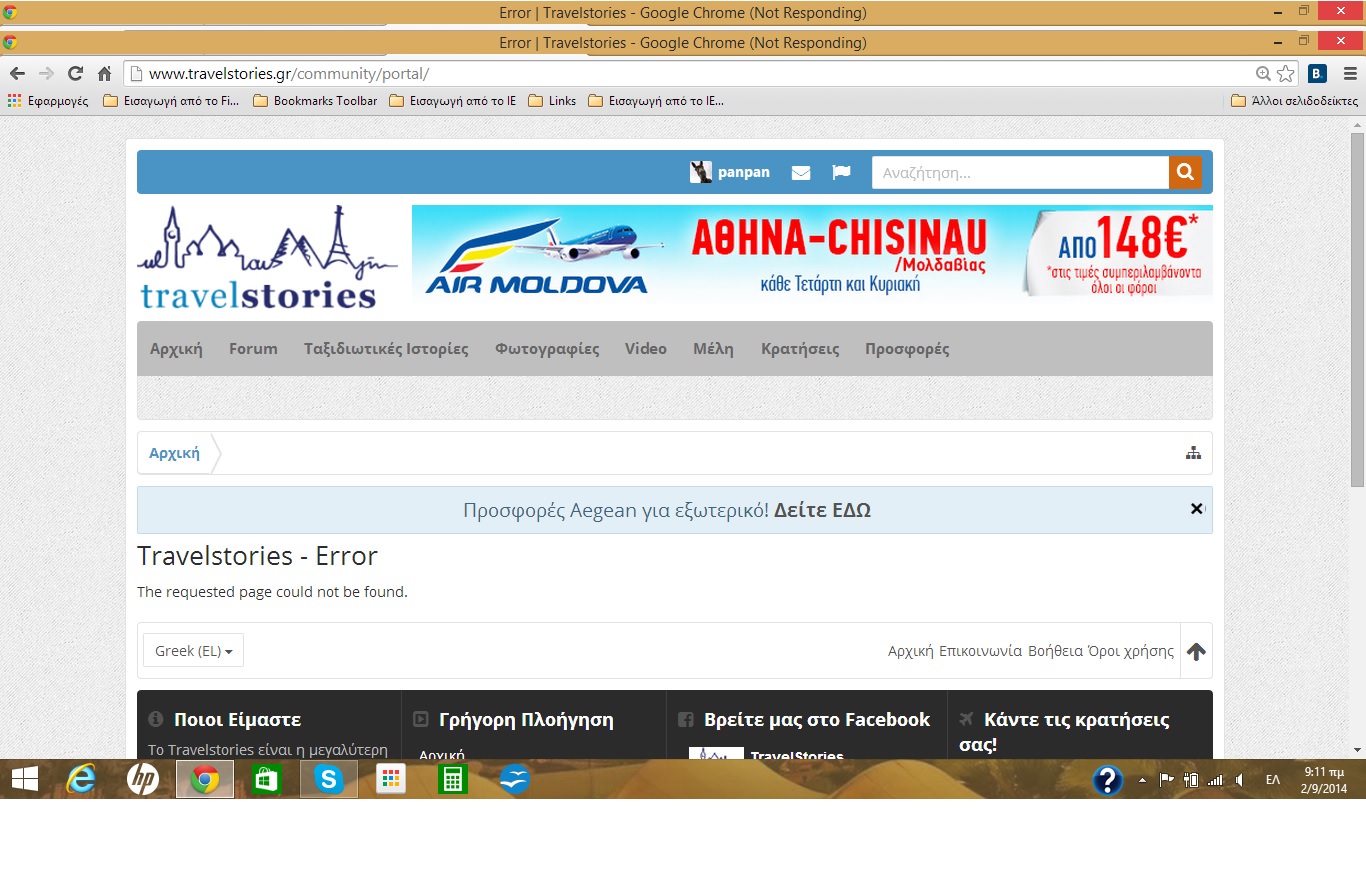Click Αρχική breadcrumb link

[174, 453]
